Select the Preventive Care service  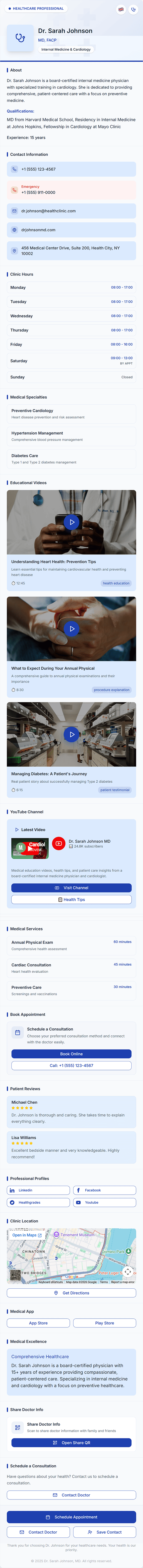click(x=71, y=990)
